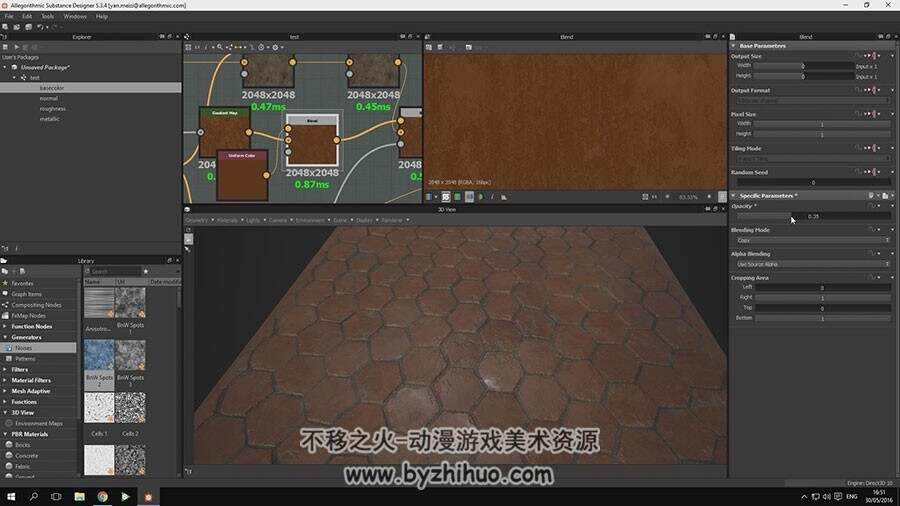Select Patterns under Generators

[x=25, y=359]
